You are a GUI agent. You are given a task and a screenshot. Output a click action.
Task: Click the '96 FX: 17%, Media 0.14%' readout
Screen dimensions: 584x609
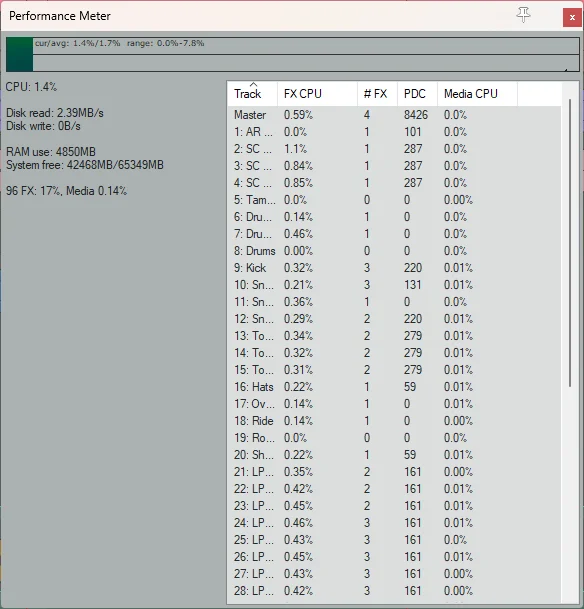(66, 191)
